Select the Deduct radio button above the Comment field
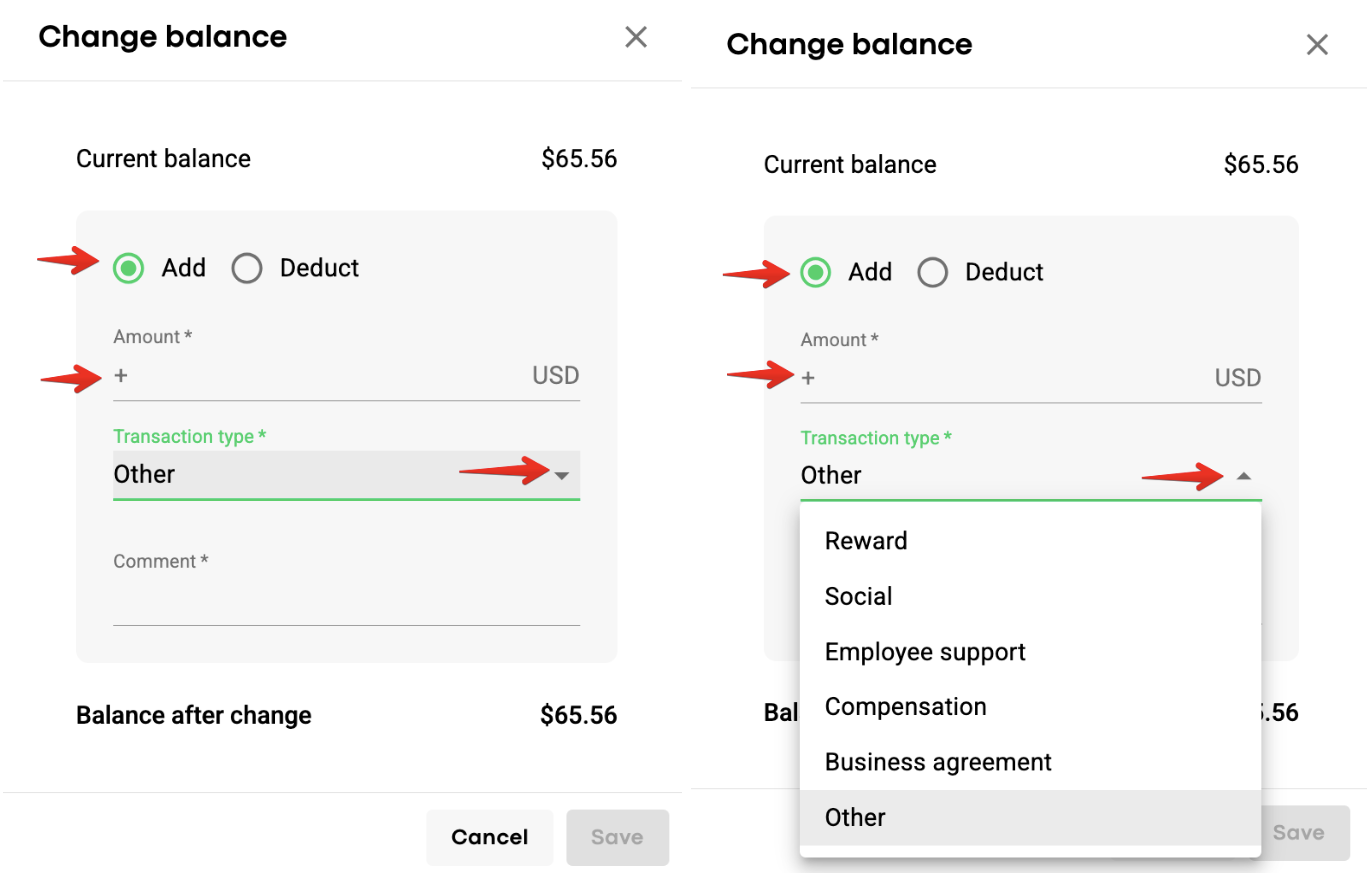 click(x=247, y=268)
